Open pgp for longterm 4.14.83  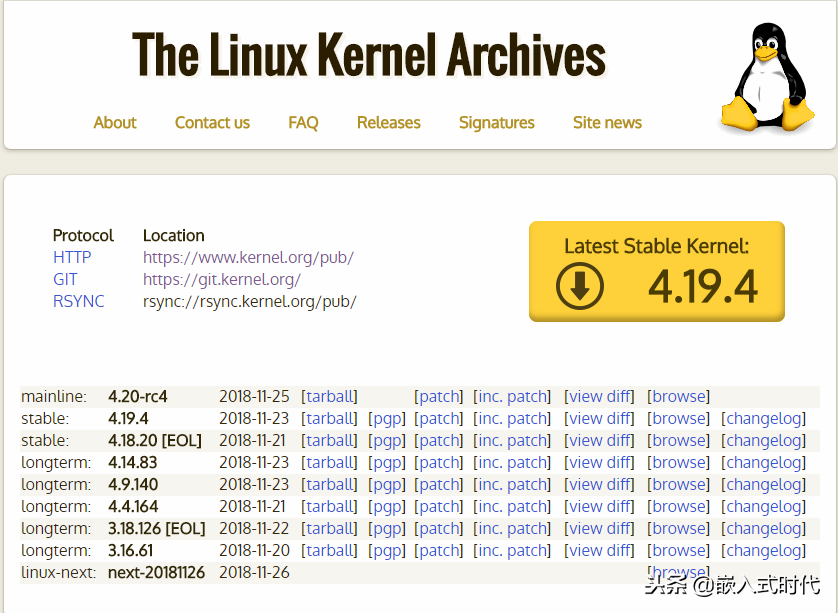[387, 462]
